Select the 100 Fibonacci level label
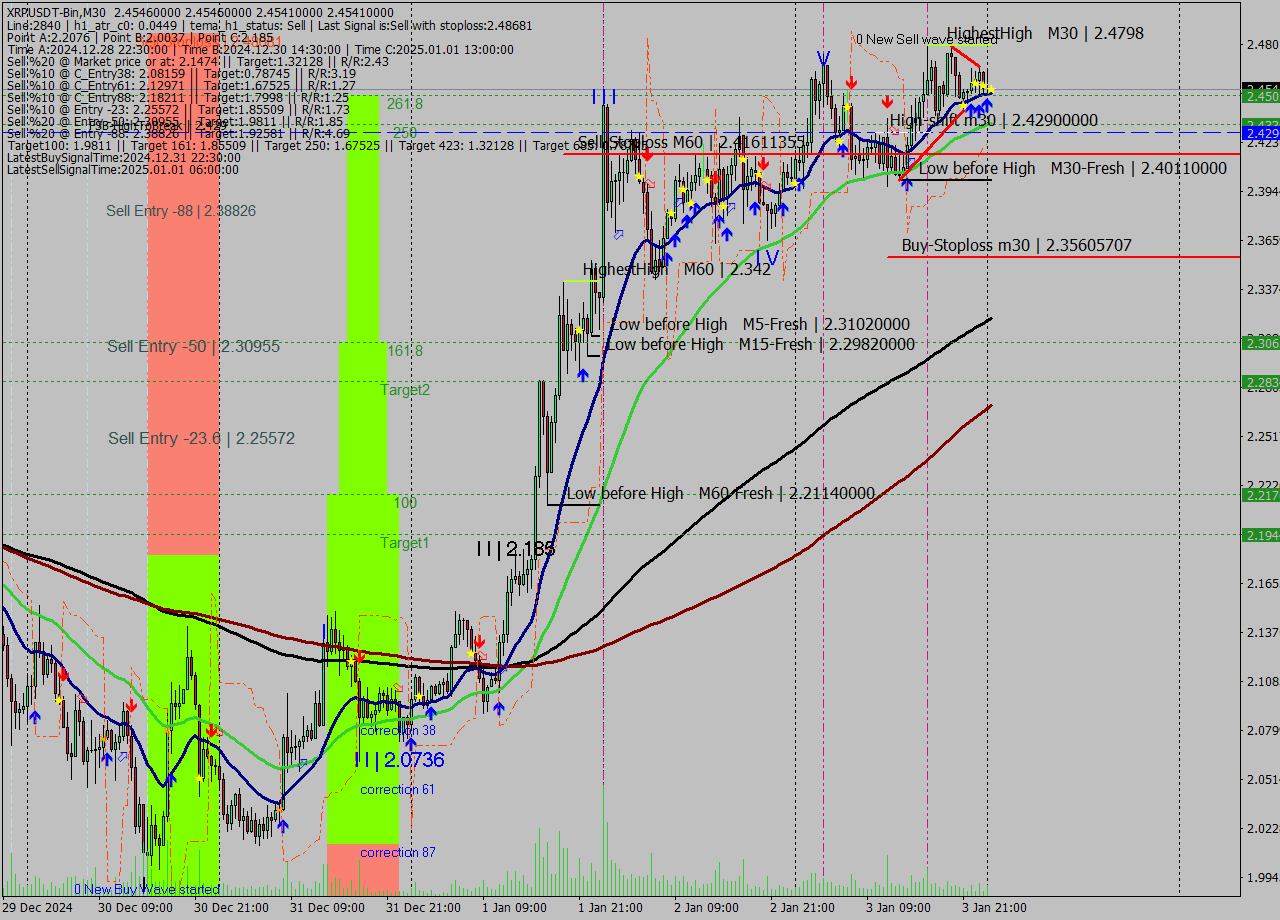 pyautogui.click(x=405, y=503)
